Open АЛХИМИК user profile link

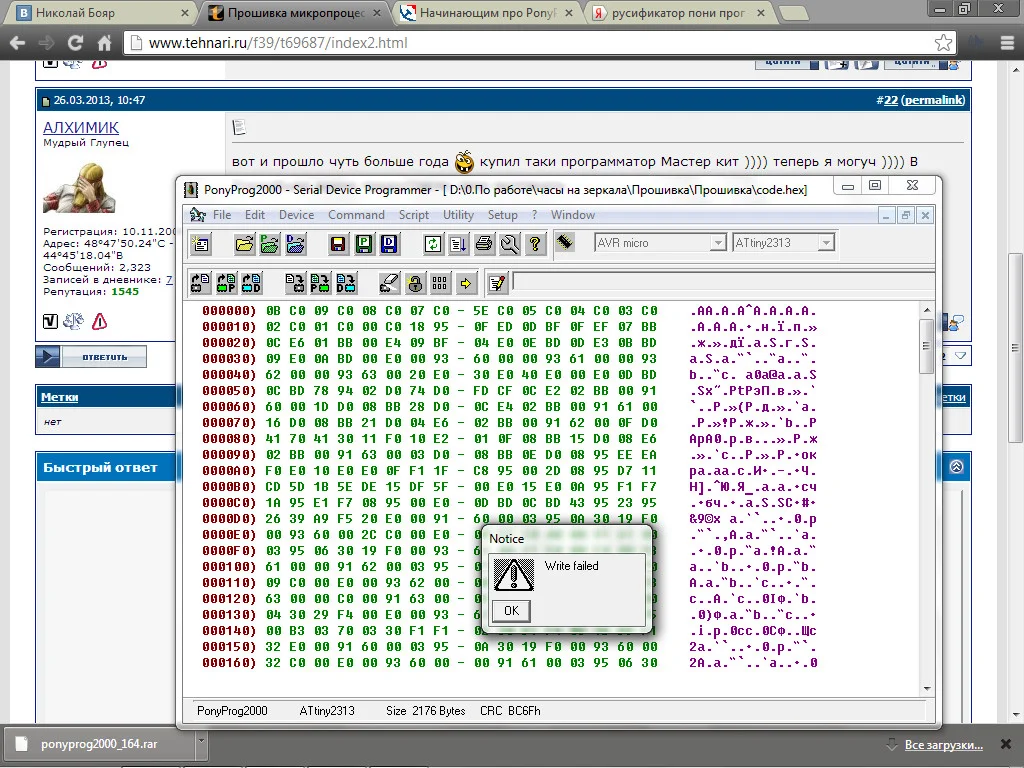click(81, 127)
